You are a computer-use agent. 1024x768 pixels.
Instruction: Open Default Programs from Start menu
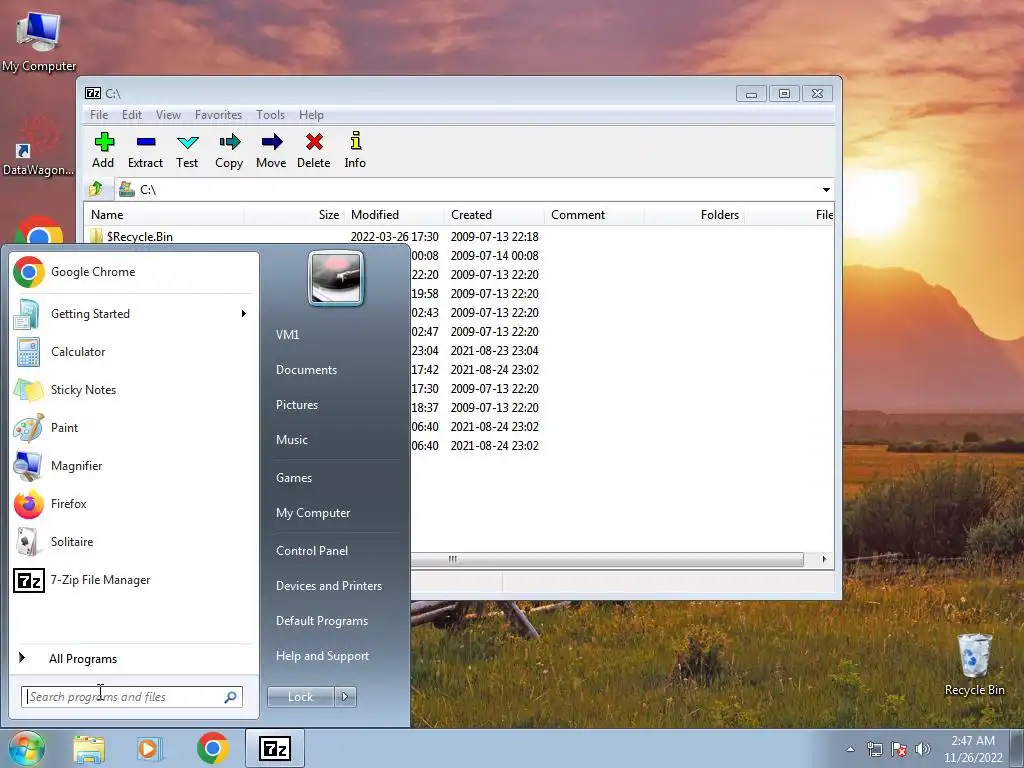(x=322, y=621)
